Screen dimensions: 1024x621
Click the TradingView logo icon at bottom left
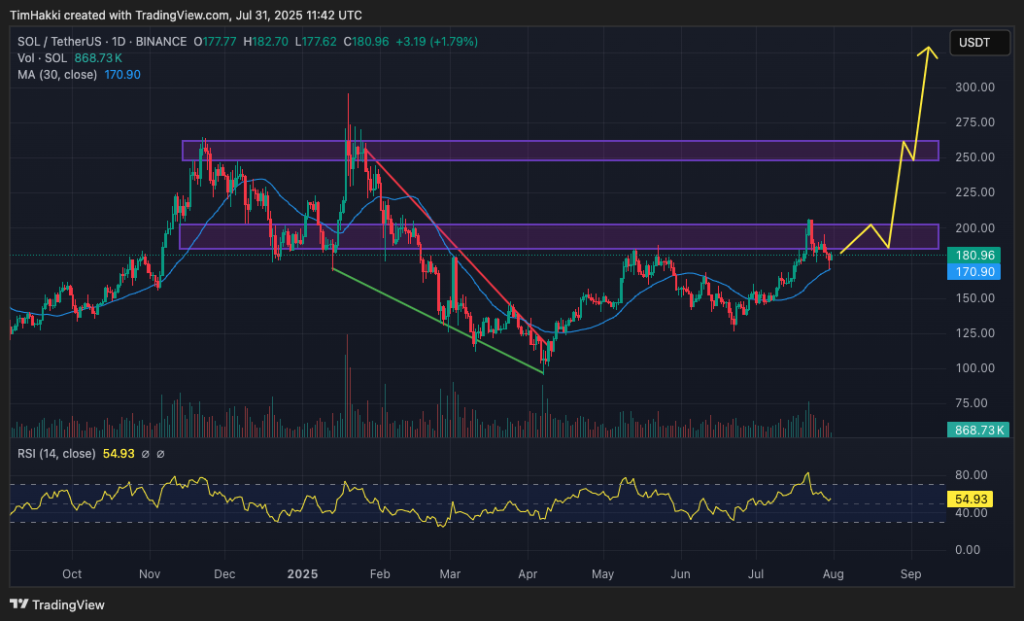[18, 604]
